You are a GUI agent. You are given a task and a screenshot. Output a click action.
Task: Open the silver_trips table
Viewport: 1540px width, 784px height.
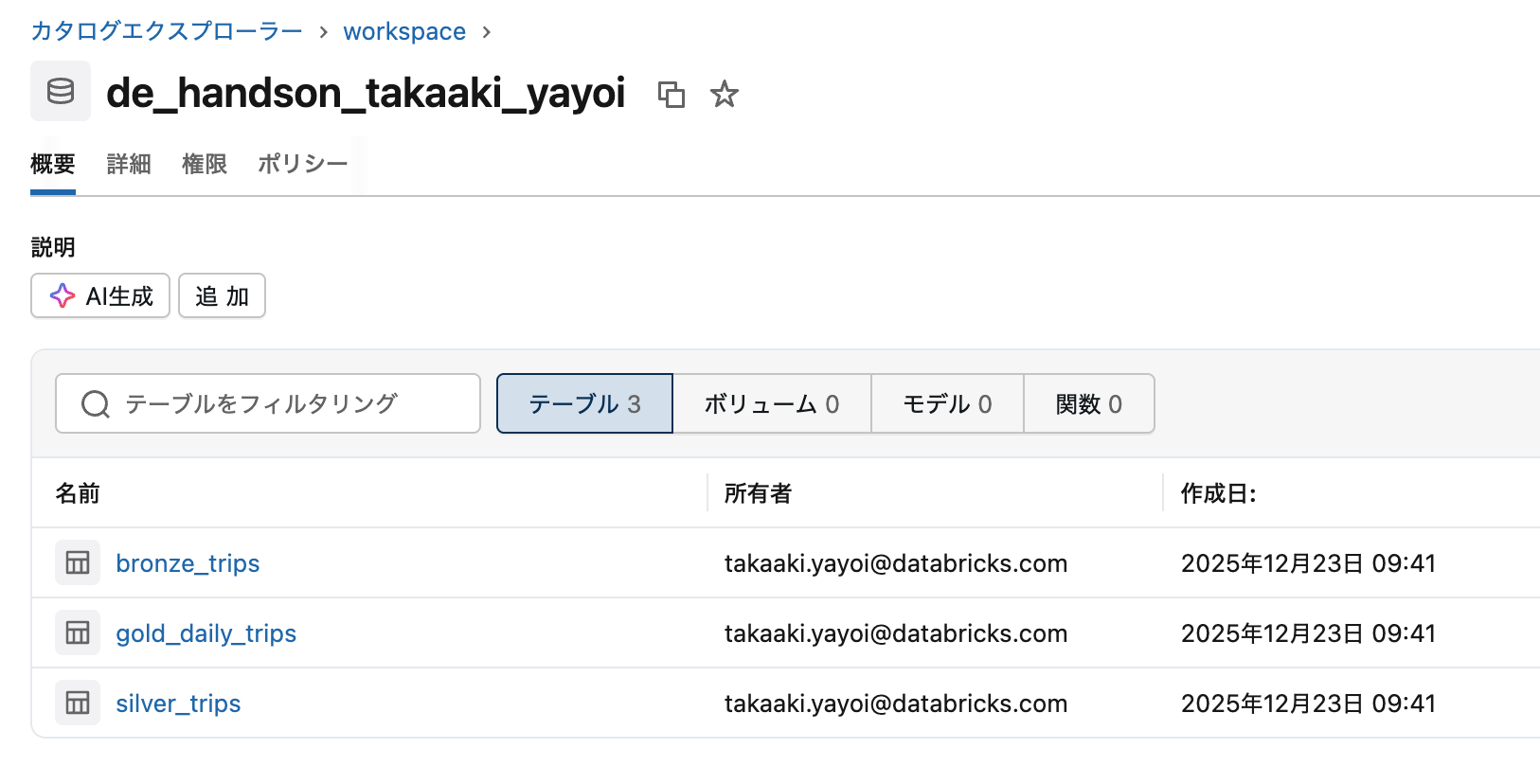[x=178, y=703]
